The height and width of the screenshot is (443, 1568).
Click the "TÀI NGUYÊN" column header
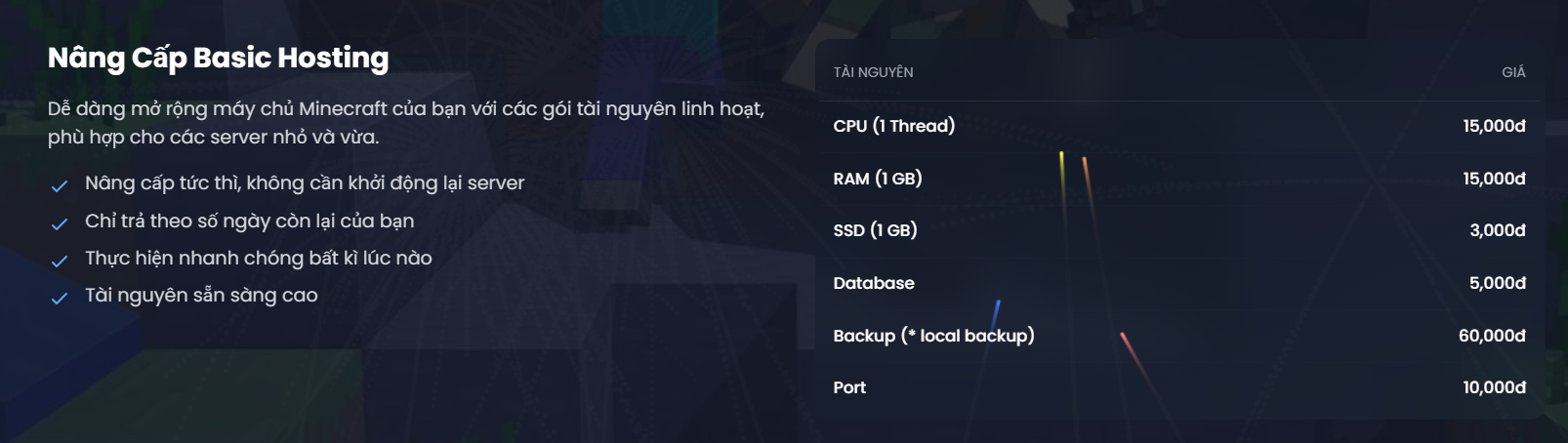pos(873,72)
